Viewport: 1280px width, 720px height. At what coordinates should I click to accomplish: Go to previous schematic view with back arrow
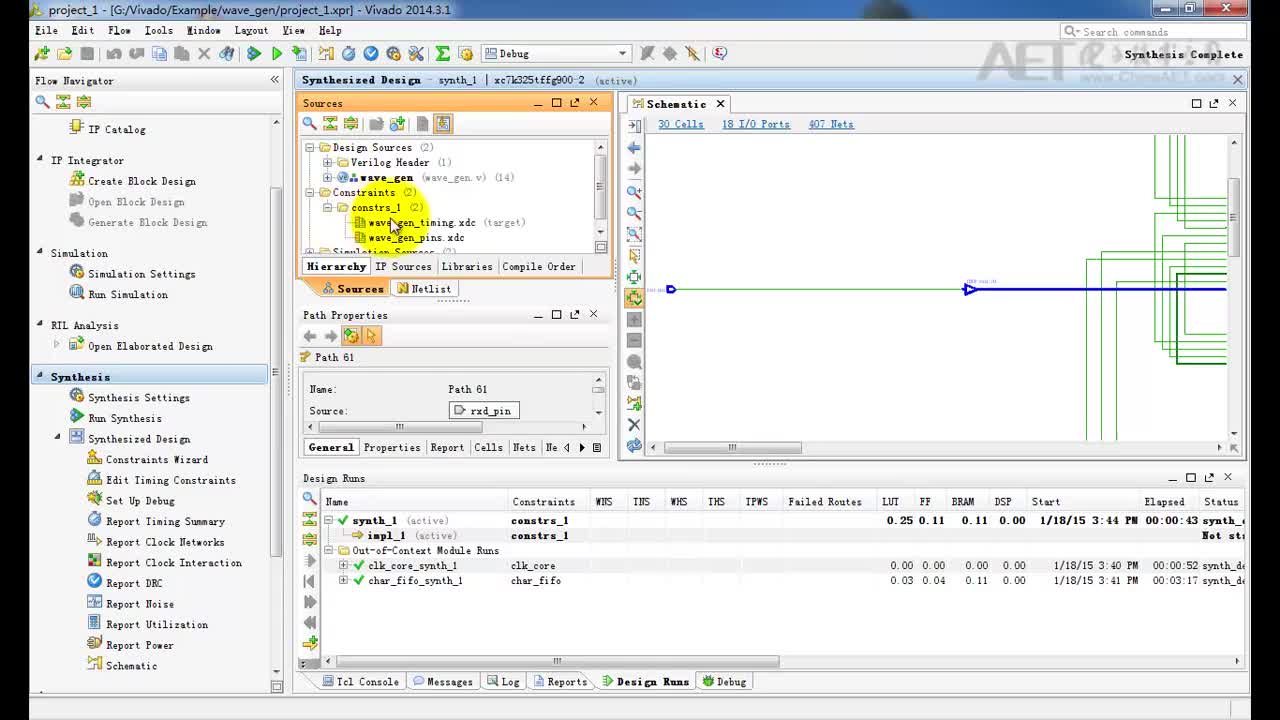click(634, 147)
